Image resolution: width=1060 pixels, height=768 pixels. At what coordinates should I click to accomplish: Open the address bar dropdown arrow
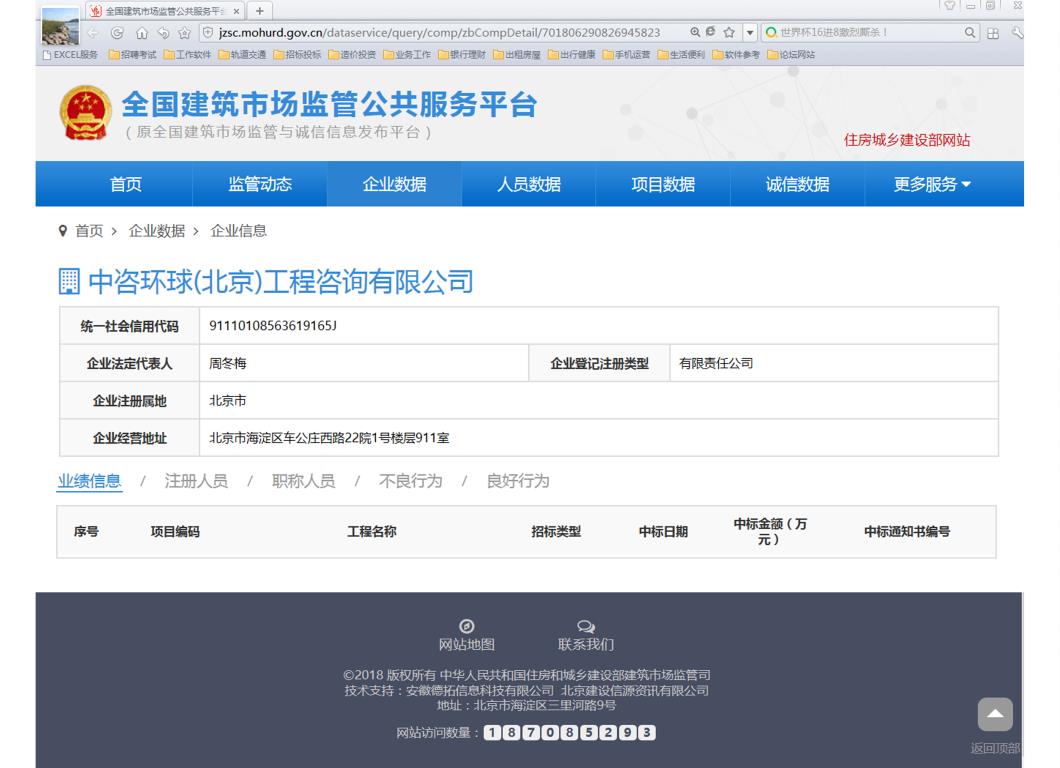click(750, 33)
